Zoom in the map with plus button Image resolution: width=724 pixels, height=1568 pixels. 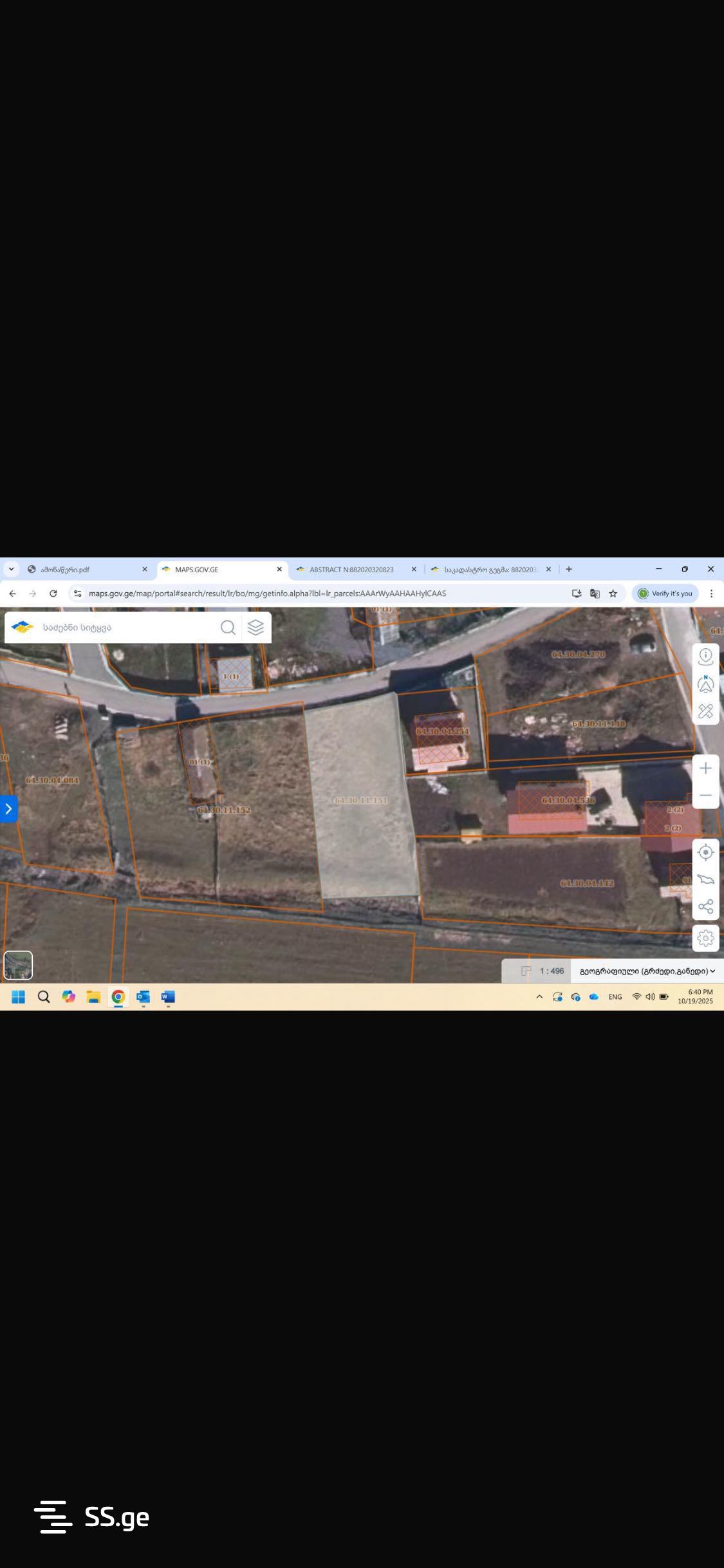click(705, 768)
